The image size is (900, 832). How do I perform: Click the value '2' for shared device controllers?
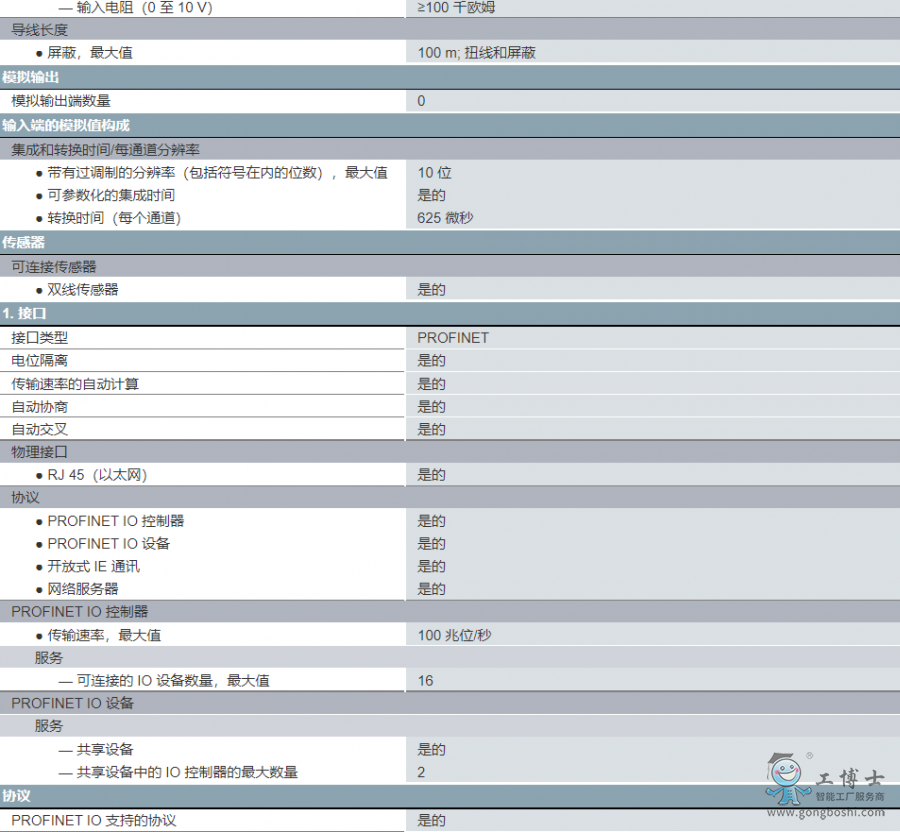pos(421,772)
